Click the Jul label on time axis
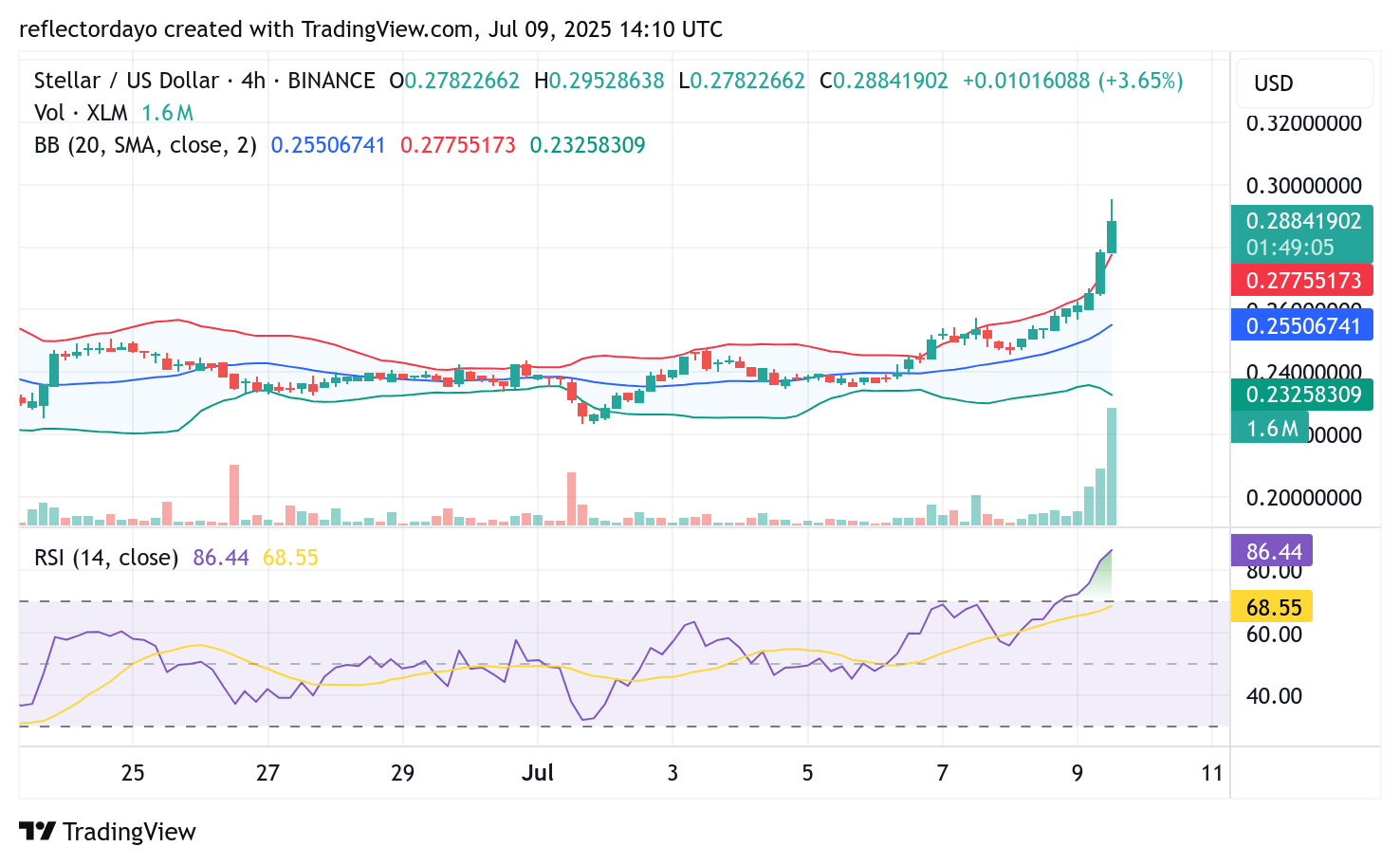This screenshot has width=1400, height=865. click(538, 773)
